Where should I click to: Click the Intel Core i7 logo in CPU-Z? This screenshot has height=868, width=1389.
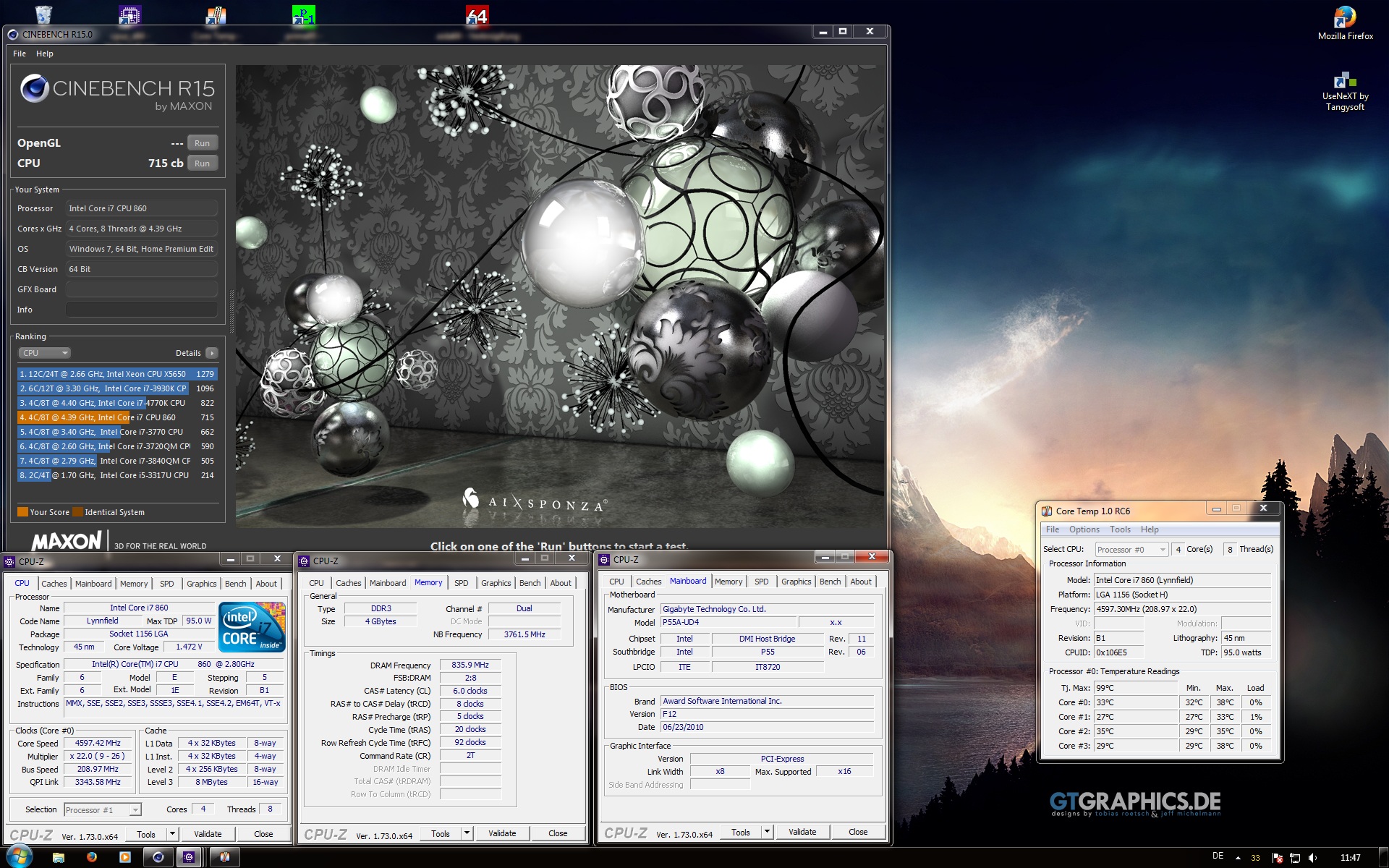coord(252,627)
